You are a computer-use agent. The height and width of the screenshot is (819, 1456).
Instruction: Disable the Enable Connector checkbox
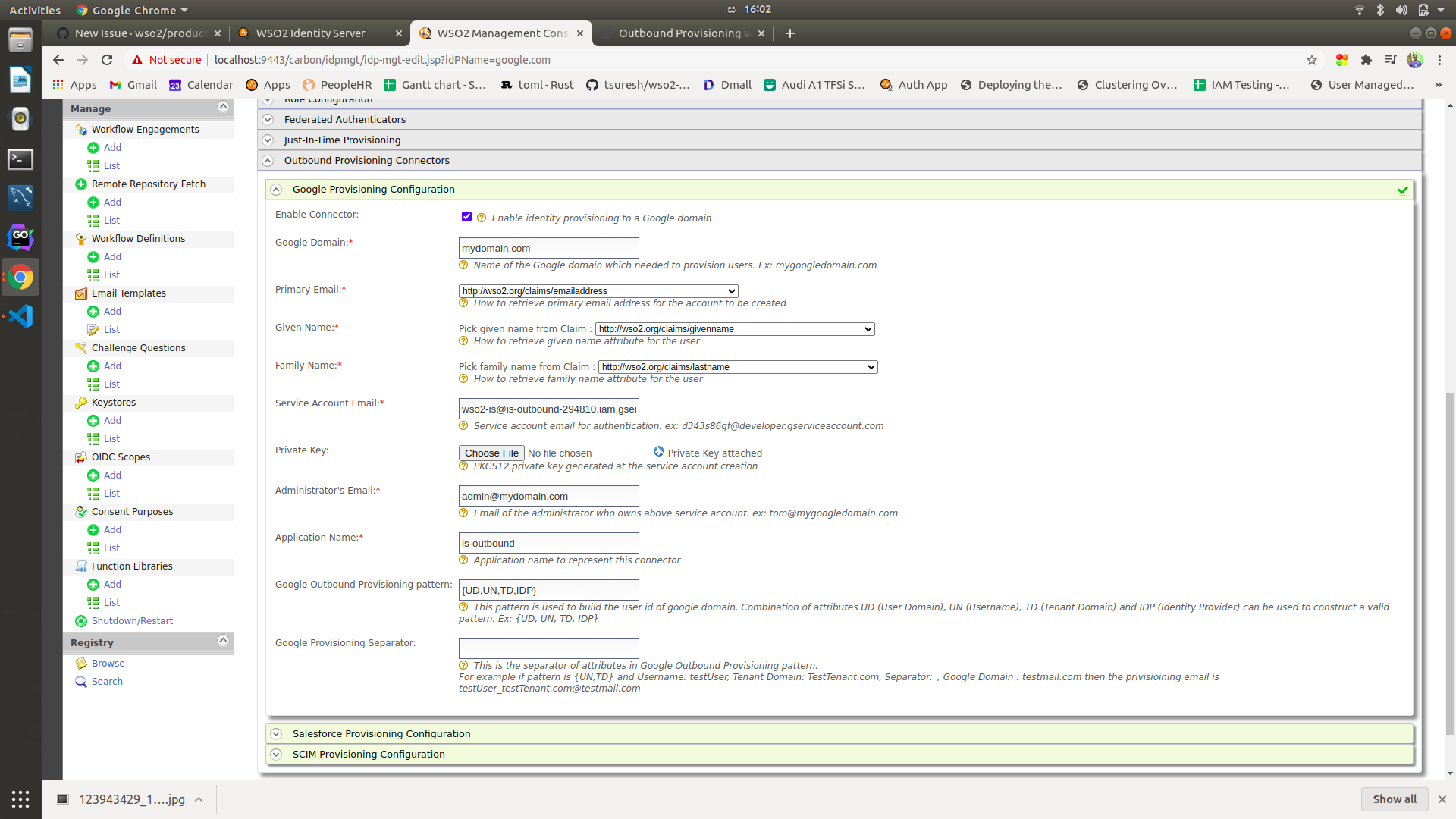tap(466, 216)
